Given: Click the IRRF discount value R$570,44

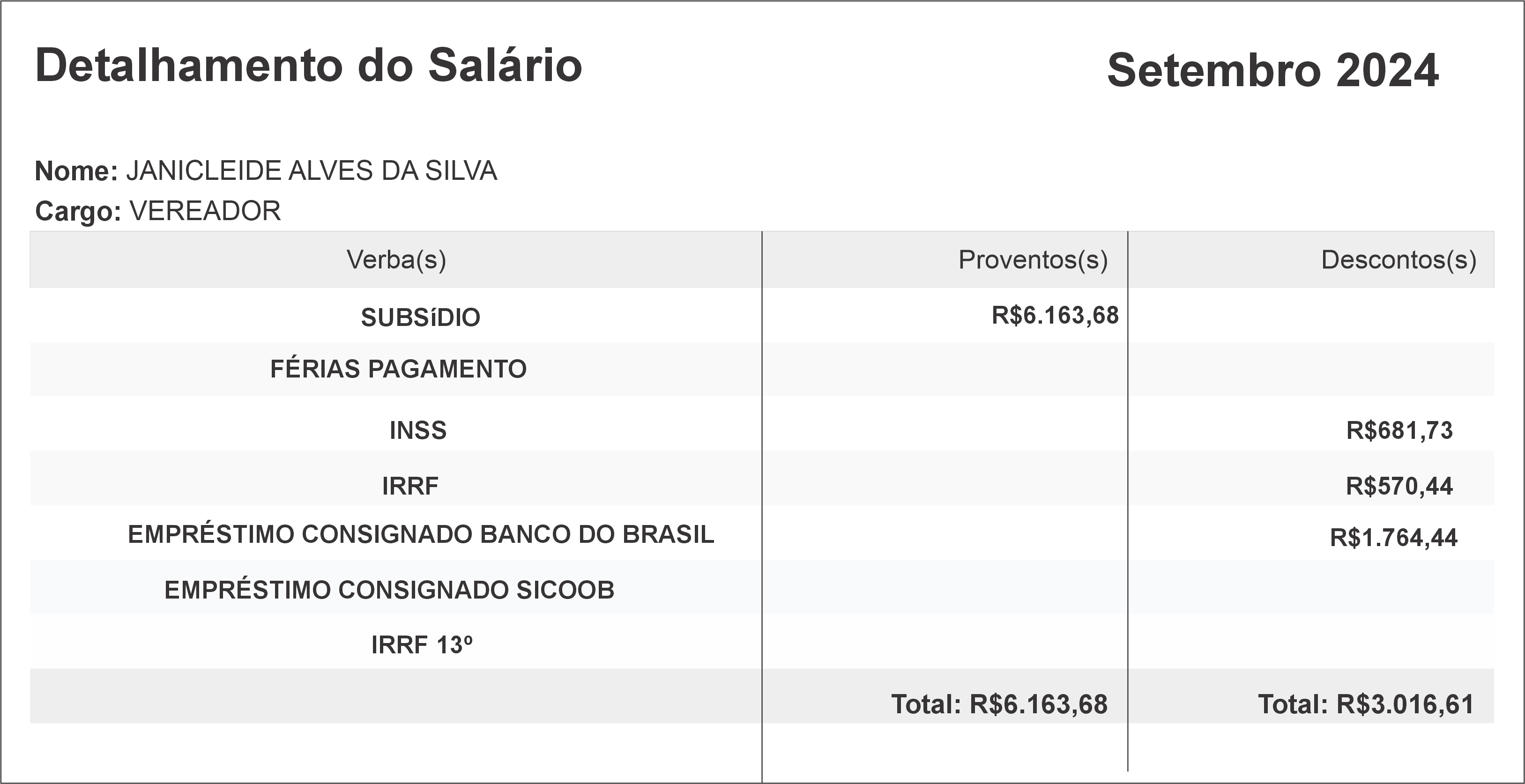Looking at the screenshot, I should (1399, 487).
